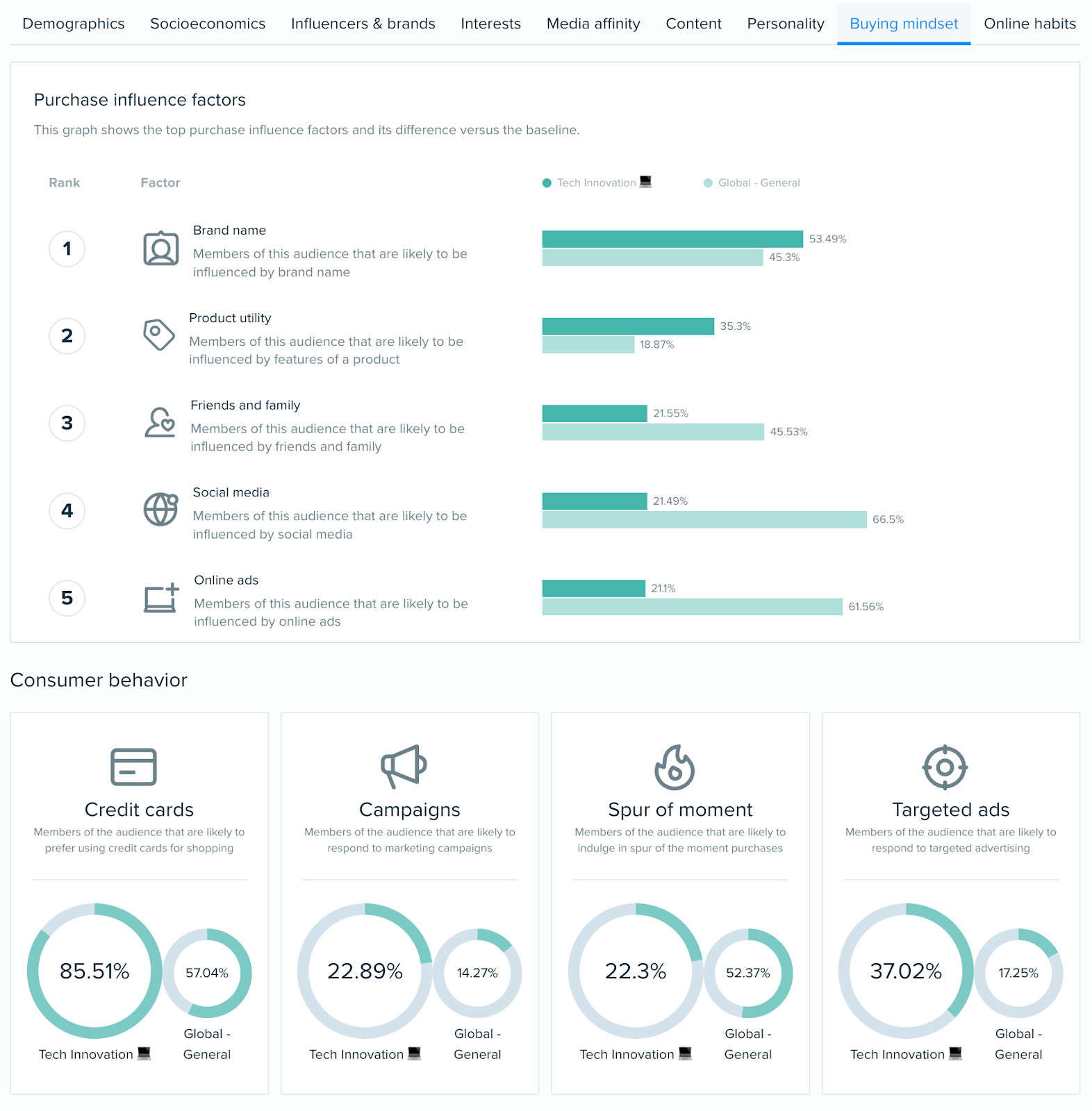Screen dimensions: 1092x1111
Task: Click the Social media globe icon
Action: coord(160,510)
